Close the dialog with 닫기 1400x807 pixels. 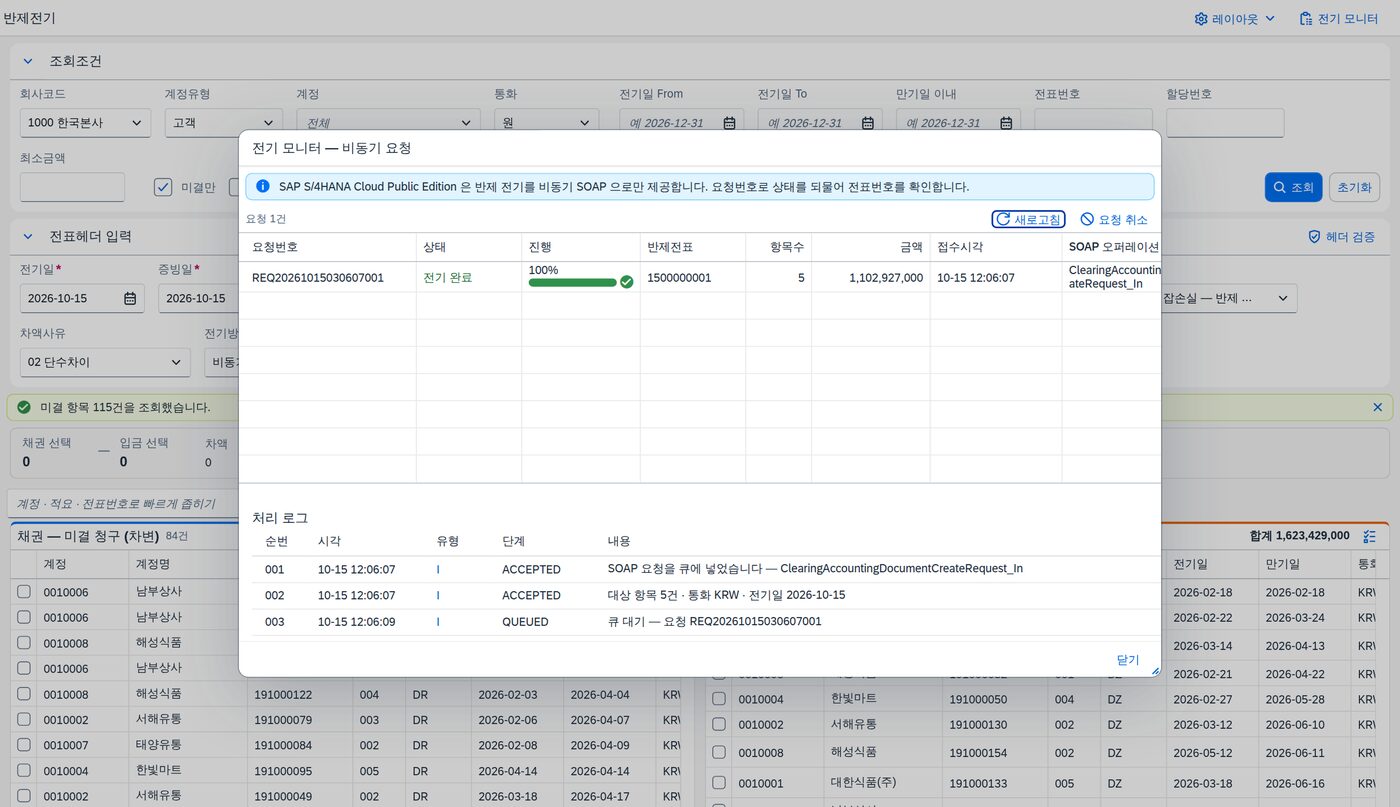(1128, 660)
